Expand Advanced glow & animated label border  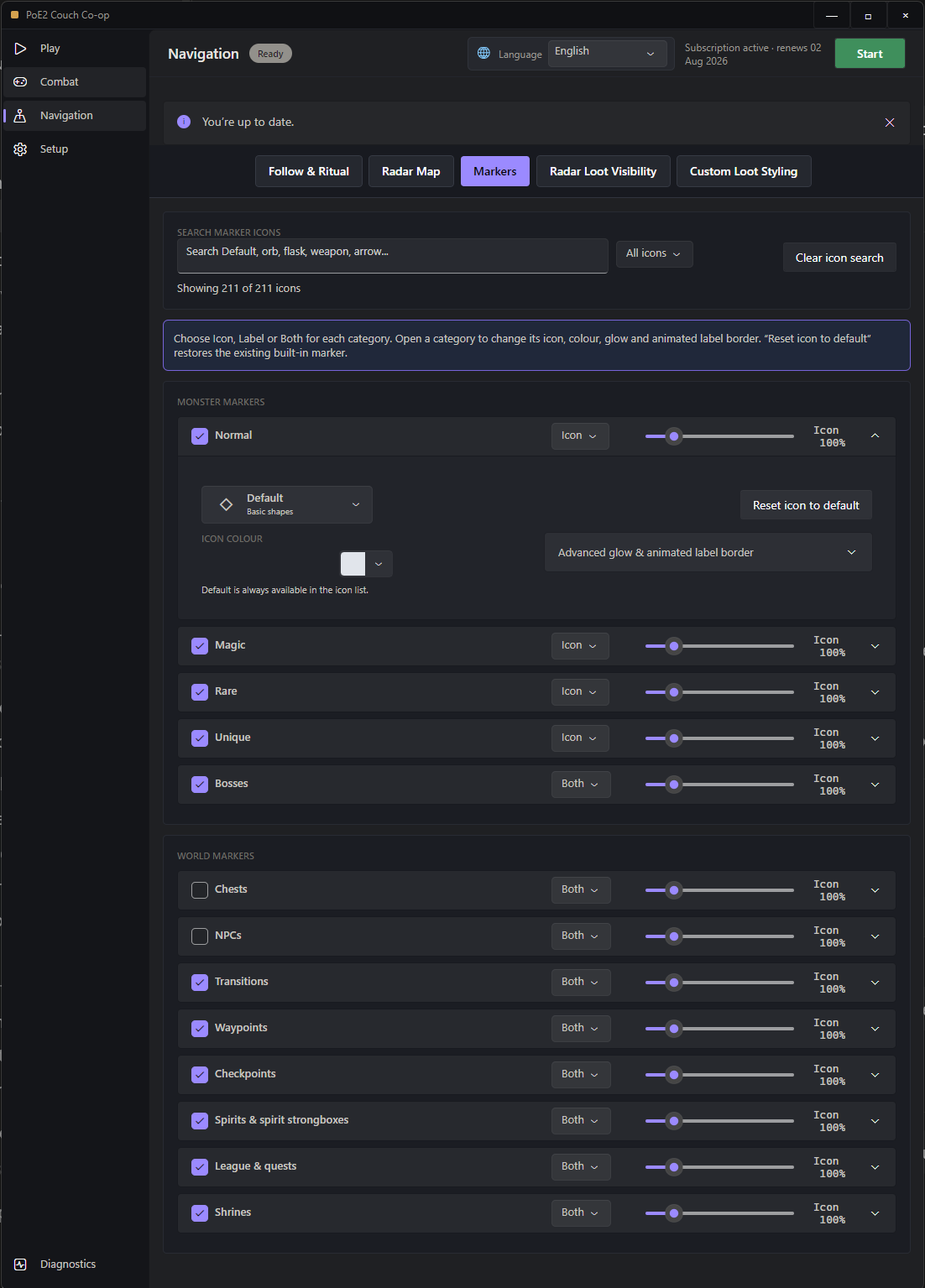(708, 552)
